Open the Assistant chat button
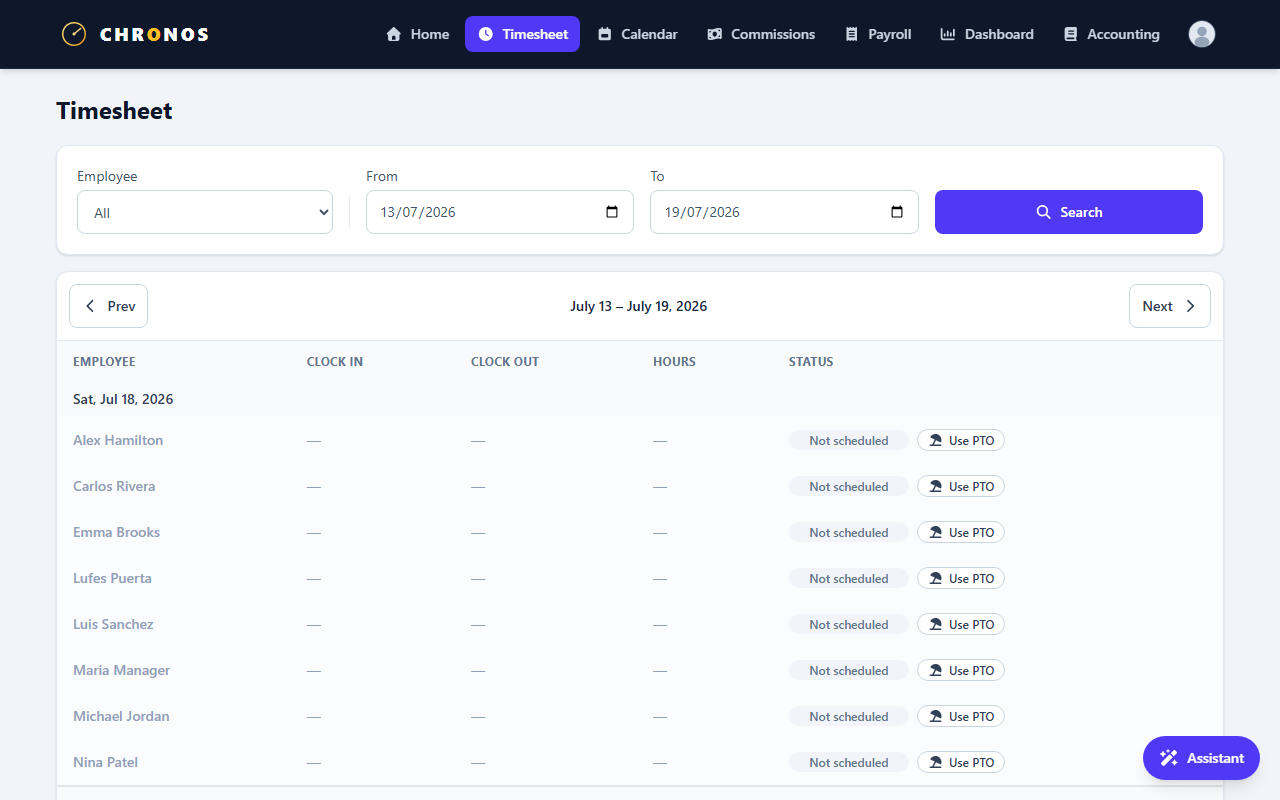The image size is (1280, 800). pos(1201,758)
